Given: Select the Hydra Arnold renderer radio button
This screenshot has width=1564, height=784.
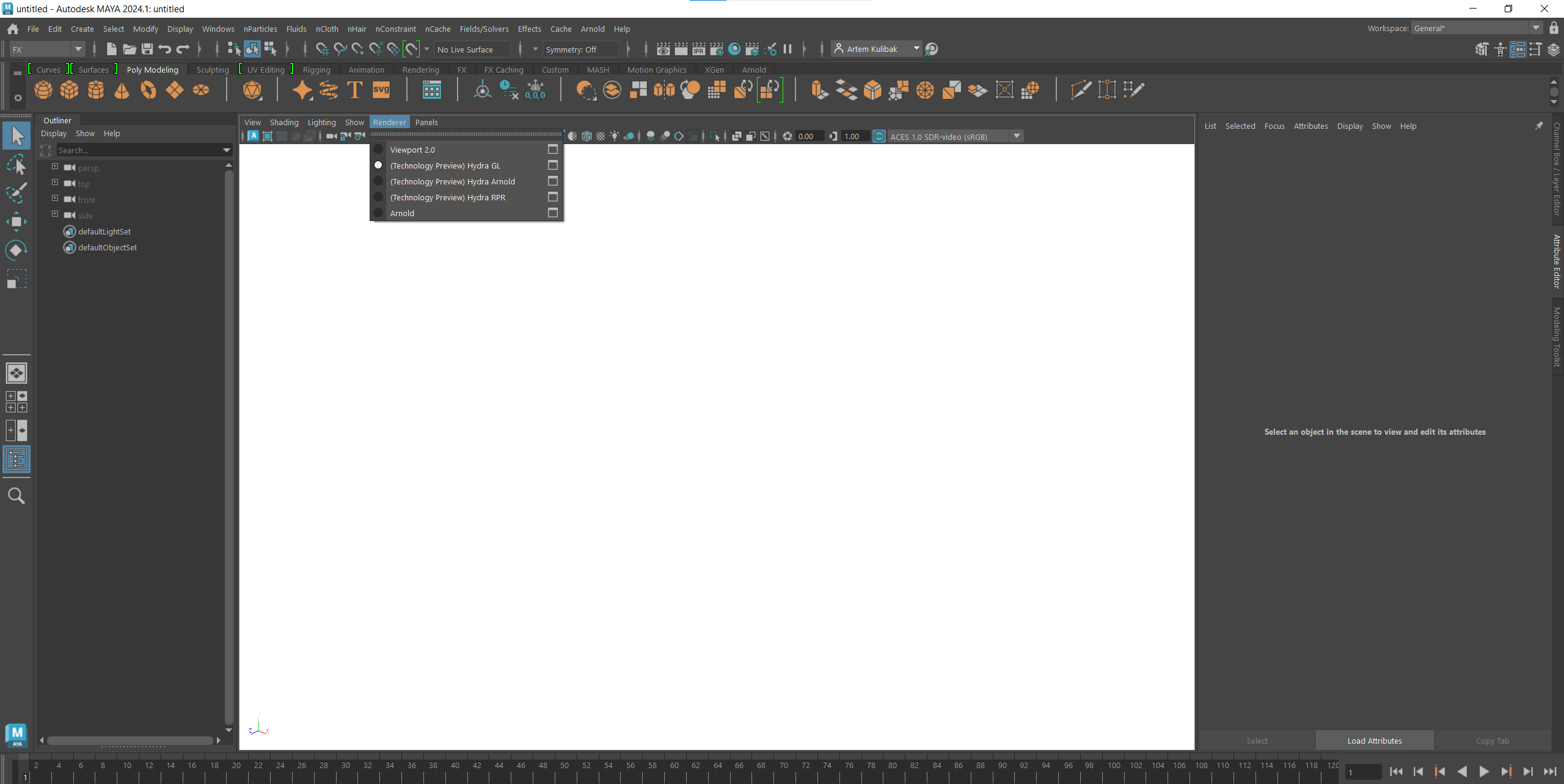Looking at the screenshot, I should point(378,181).
